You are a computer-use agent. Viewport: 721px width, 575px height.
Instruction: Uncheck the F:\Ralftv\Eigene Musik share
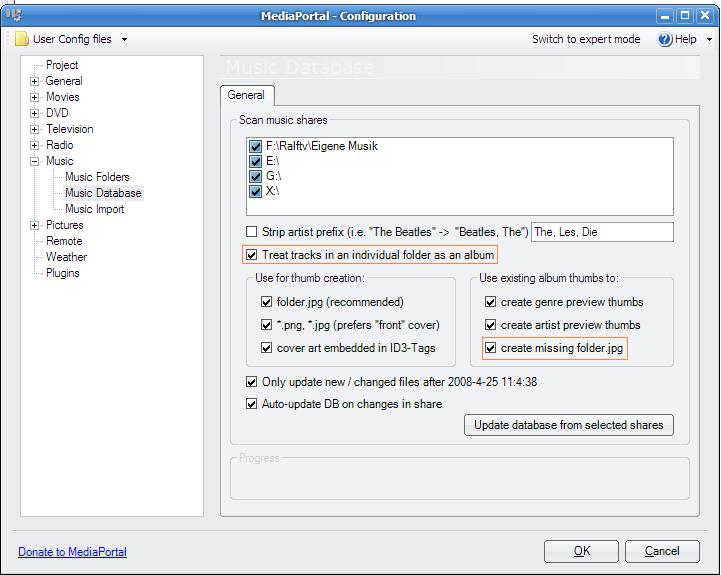(x=255, y=146)
